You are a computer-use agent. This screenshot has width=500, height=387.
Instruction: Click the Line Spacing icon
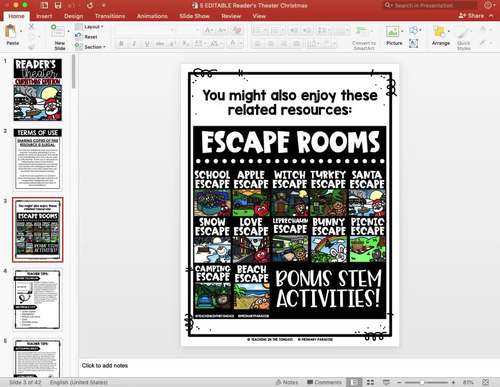point(323,30)
